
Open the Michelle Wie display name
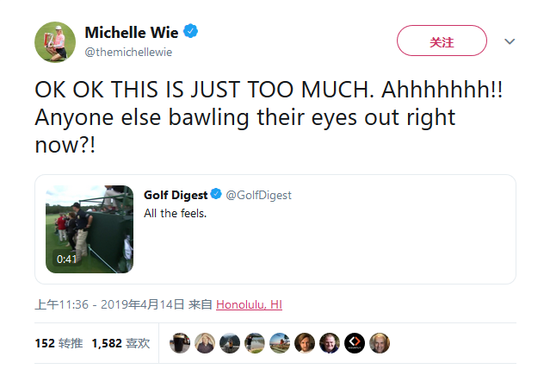point(132,33)
